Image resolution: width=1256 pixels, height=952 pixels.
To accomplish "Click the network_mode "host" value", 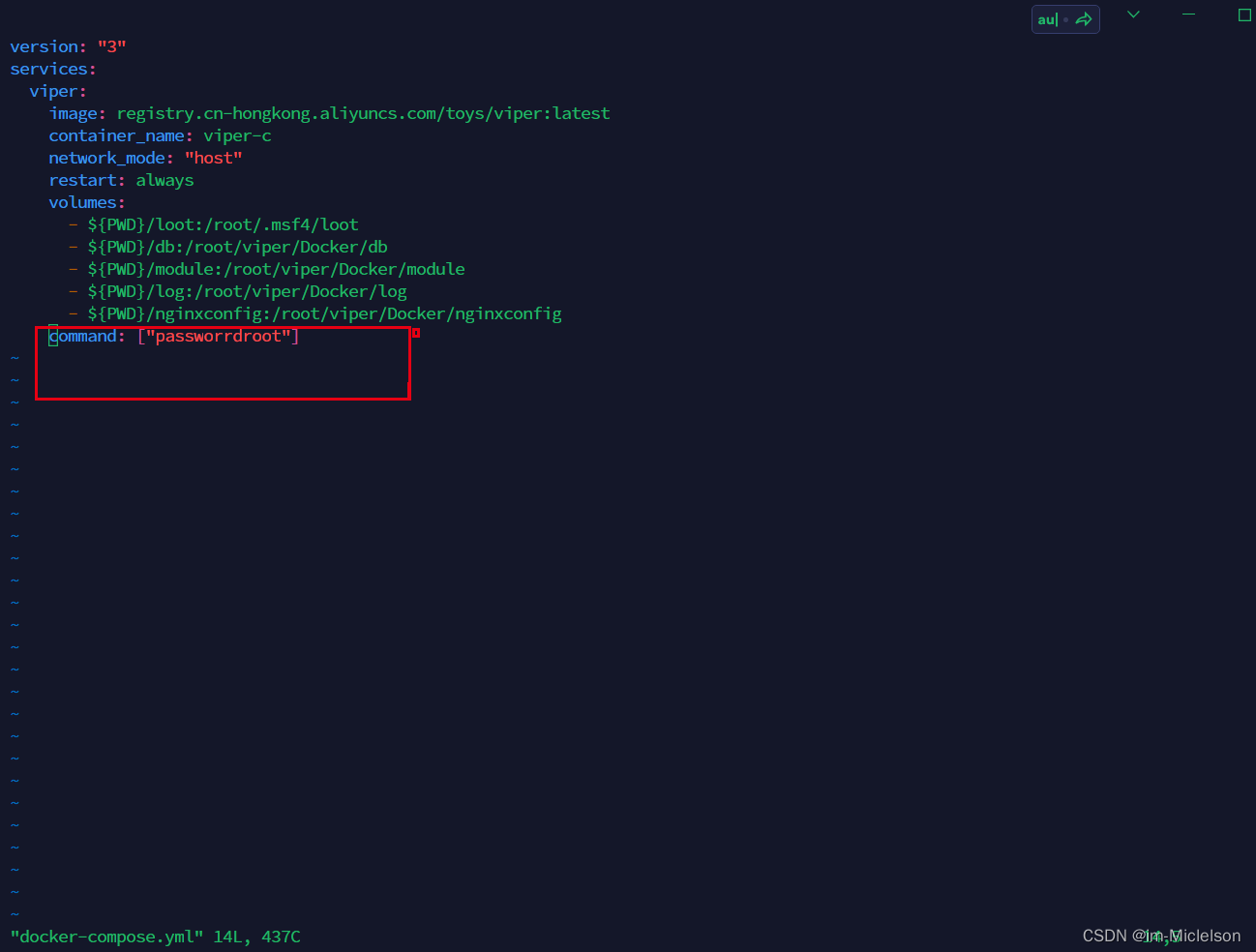I will [x=213, y=158].
